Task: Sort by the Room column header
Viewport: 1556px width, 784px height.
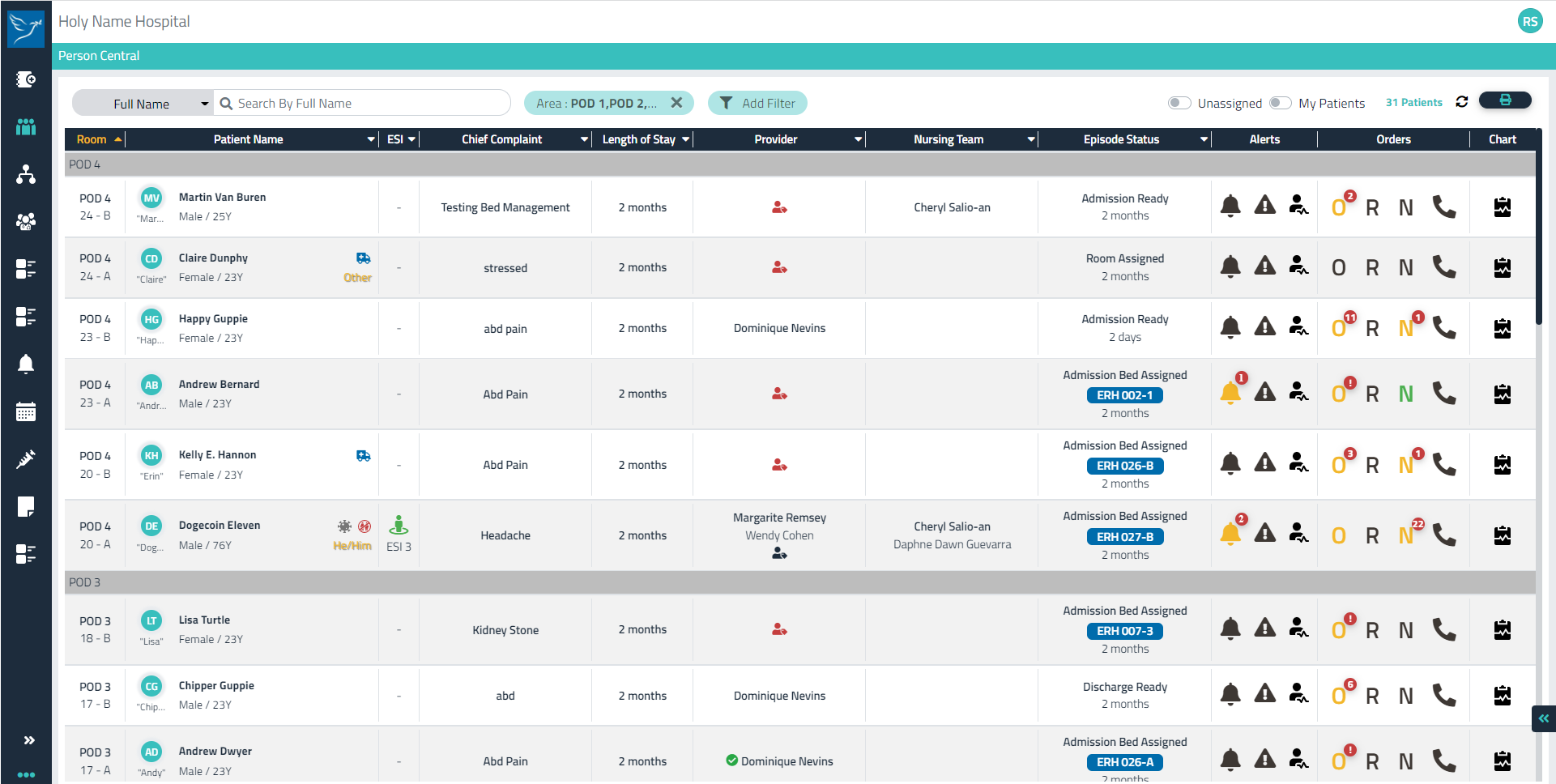Action: [x=92, y=139]
